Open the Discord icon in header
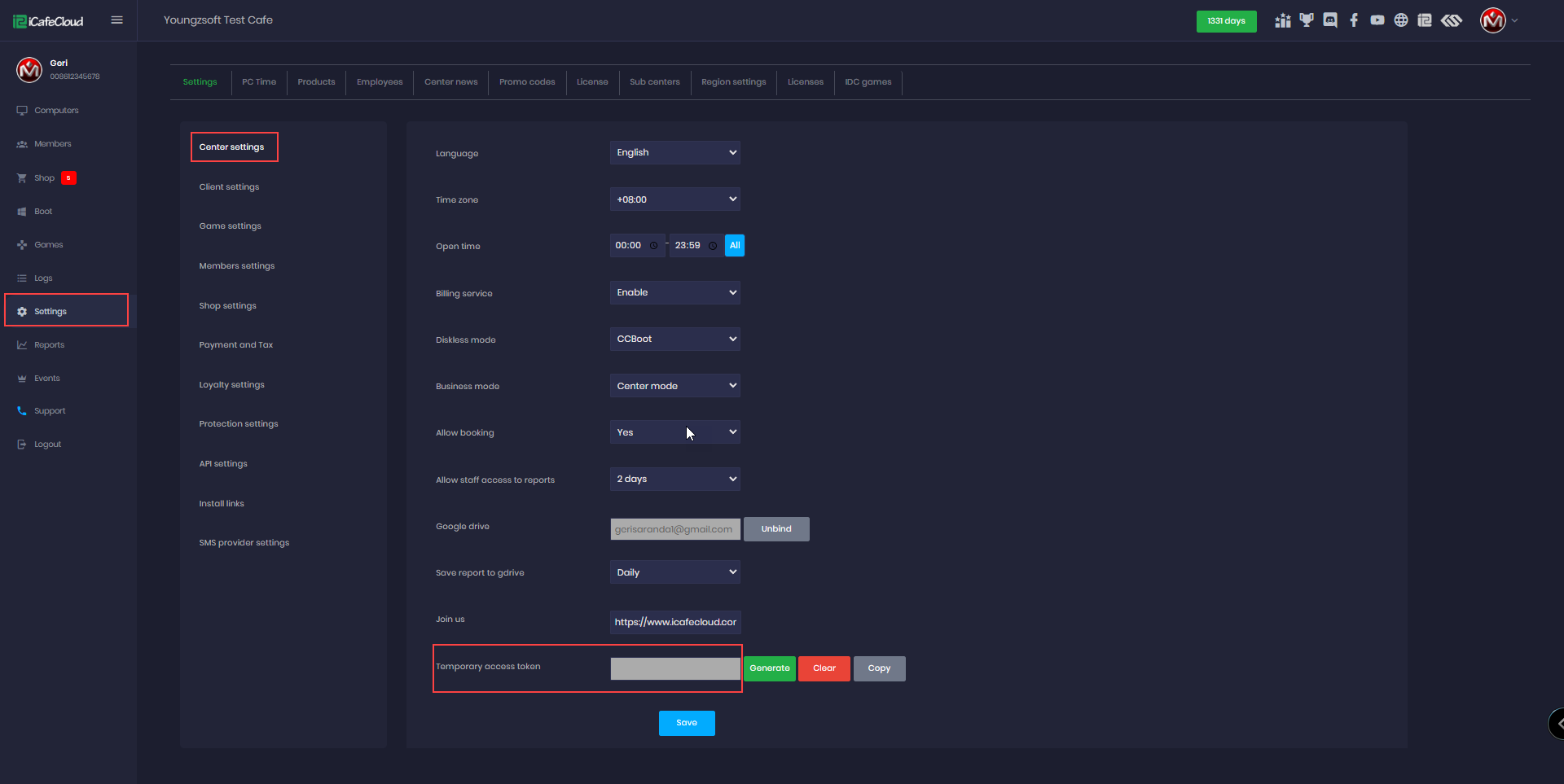 tap(1330, 20)
